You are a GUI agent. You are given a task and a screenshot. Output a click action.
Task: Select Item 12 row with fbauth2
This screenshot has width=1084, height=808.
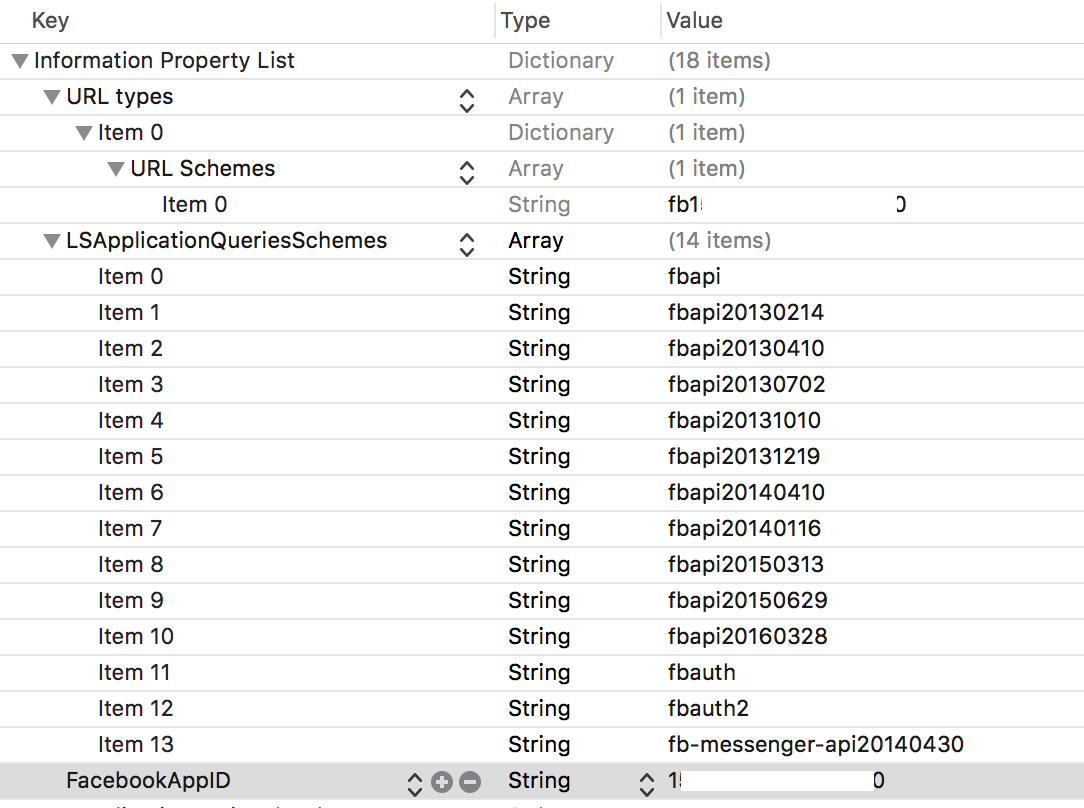click(x=542, y=708)
